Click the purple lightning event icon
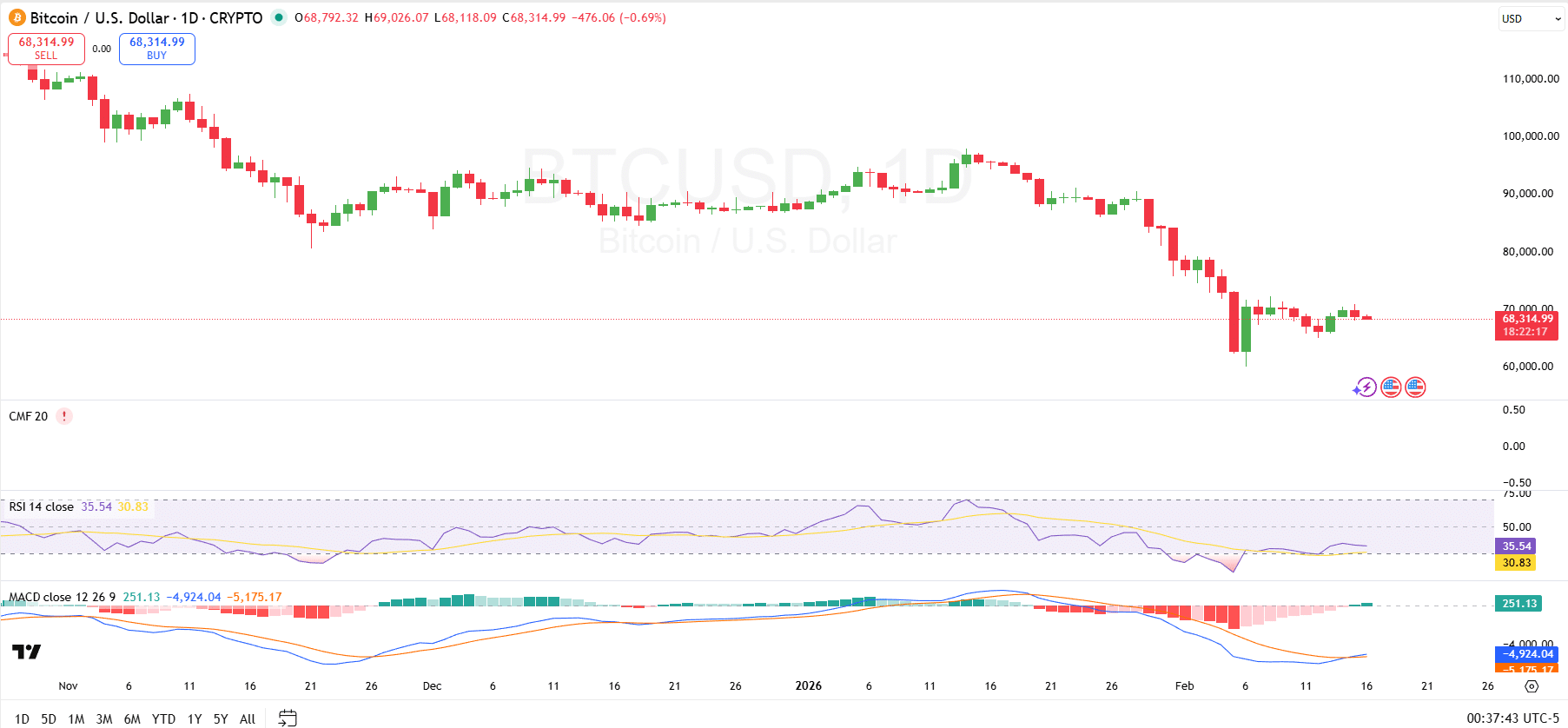The height and width of the screenshot is (728, 1568). (1365, 387)
